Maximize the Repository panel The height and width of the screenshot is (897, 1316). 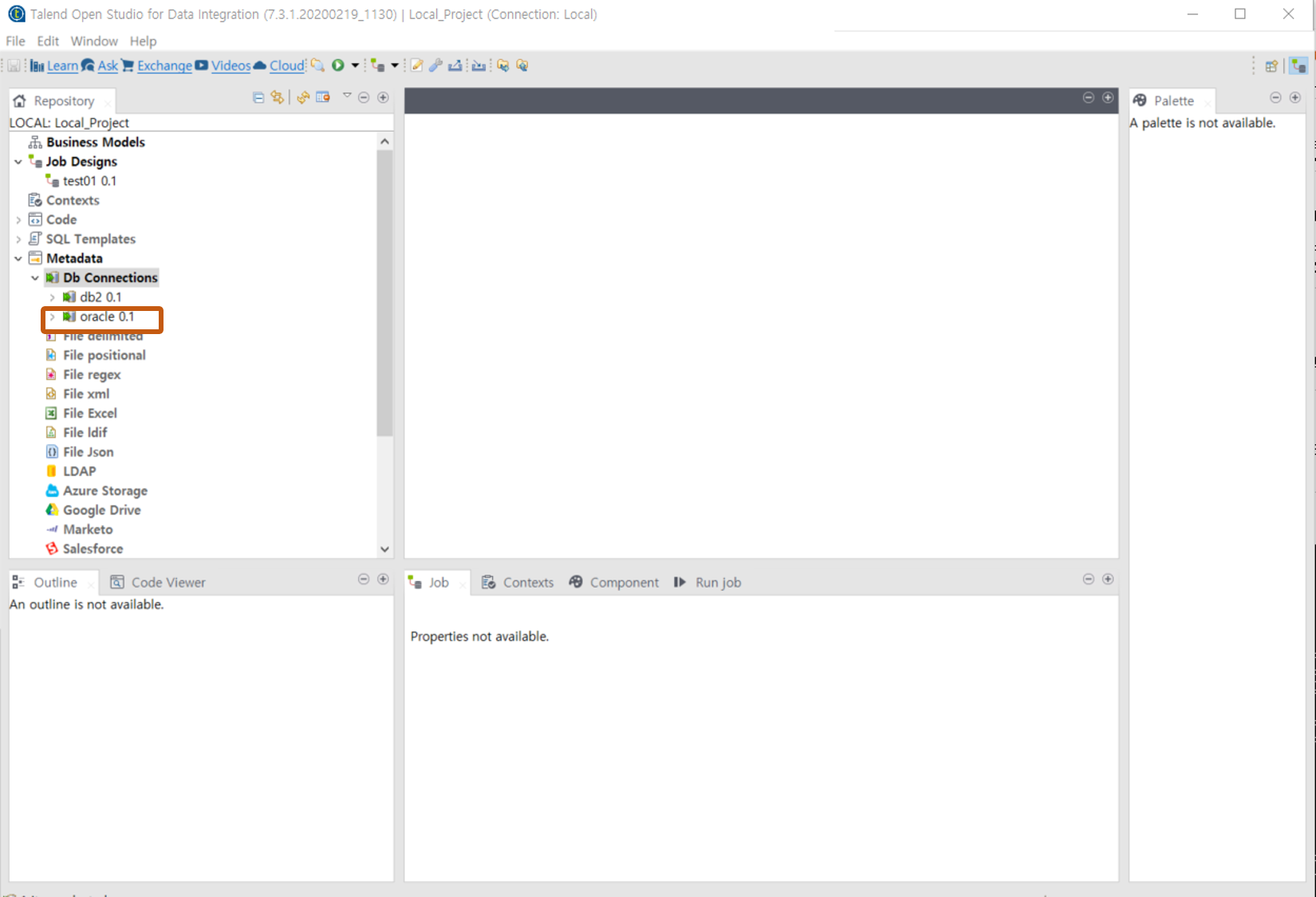pos(383,97)
